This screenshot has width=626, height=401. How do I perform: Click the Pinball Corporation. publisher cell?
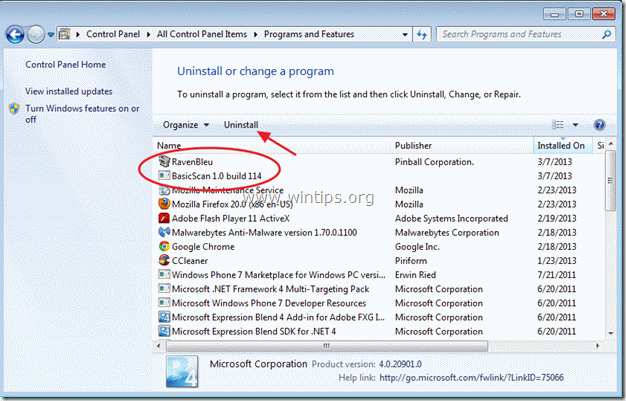pos(434,162)
